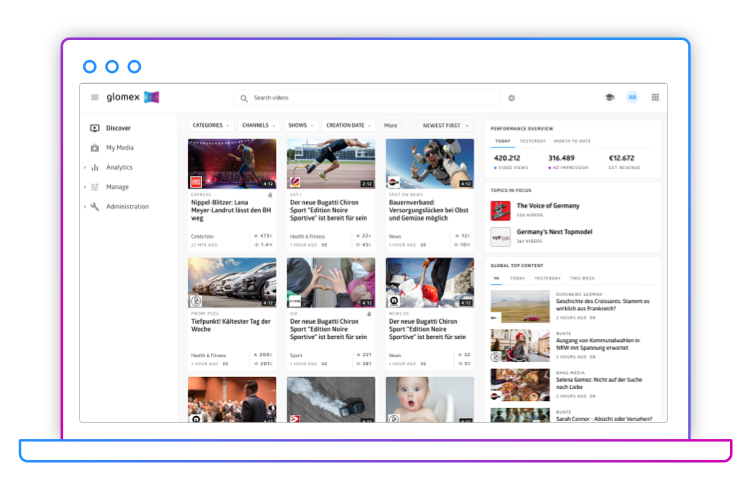Change the Newest First sort order
This screenshot has height=500, width=750.
tap(445, 126)
